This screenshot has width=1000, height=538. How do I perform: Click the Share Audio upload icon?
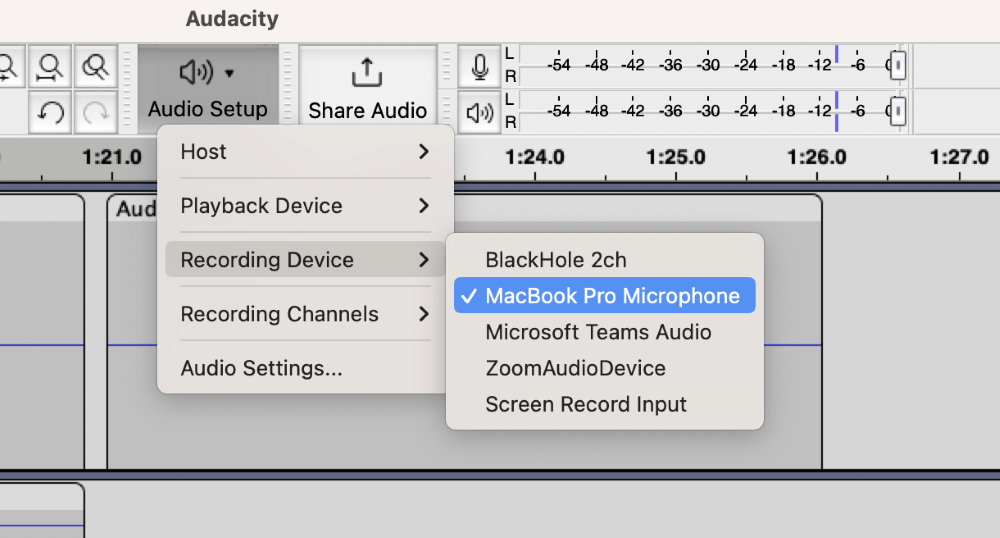tap(367, 72)
